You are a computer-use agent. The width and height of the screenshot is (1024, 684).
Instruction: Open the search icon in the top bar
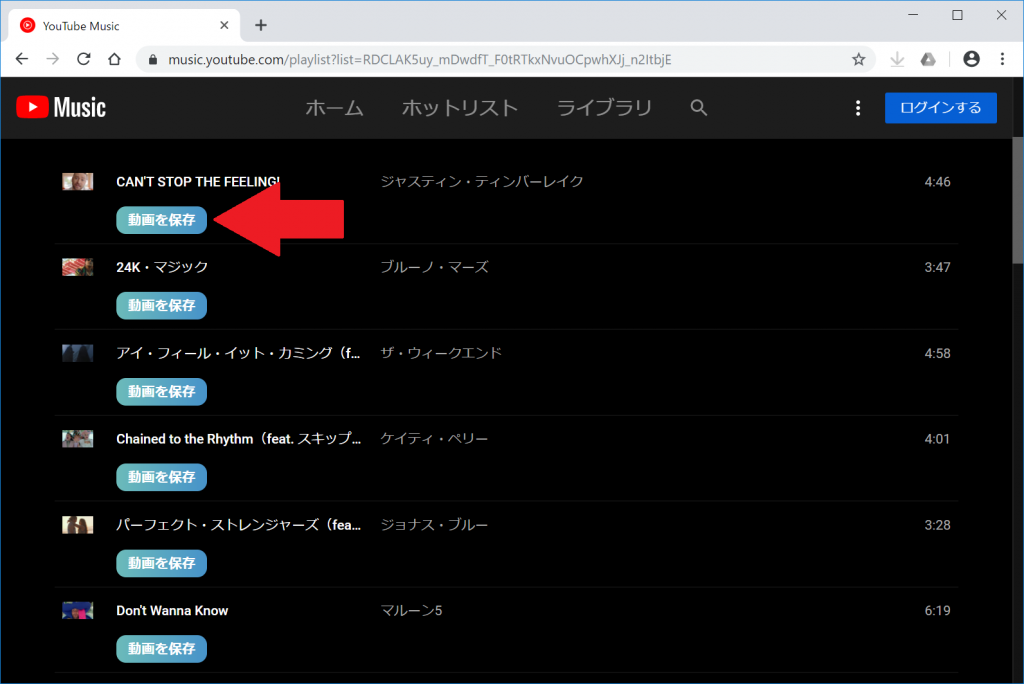tap(698, 107)
